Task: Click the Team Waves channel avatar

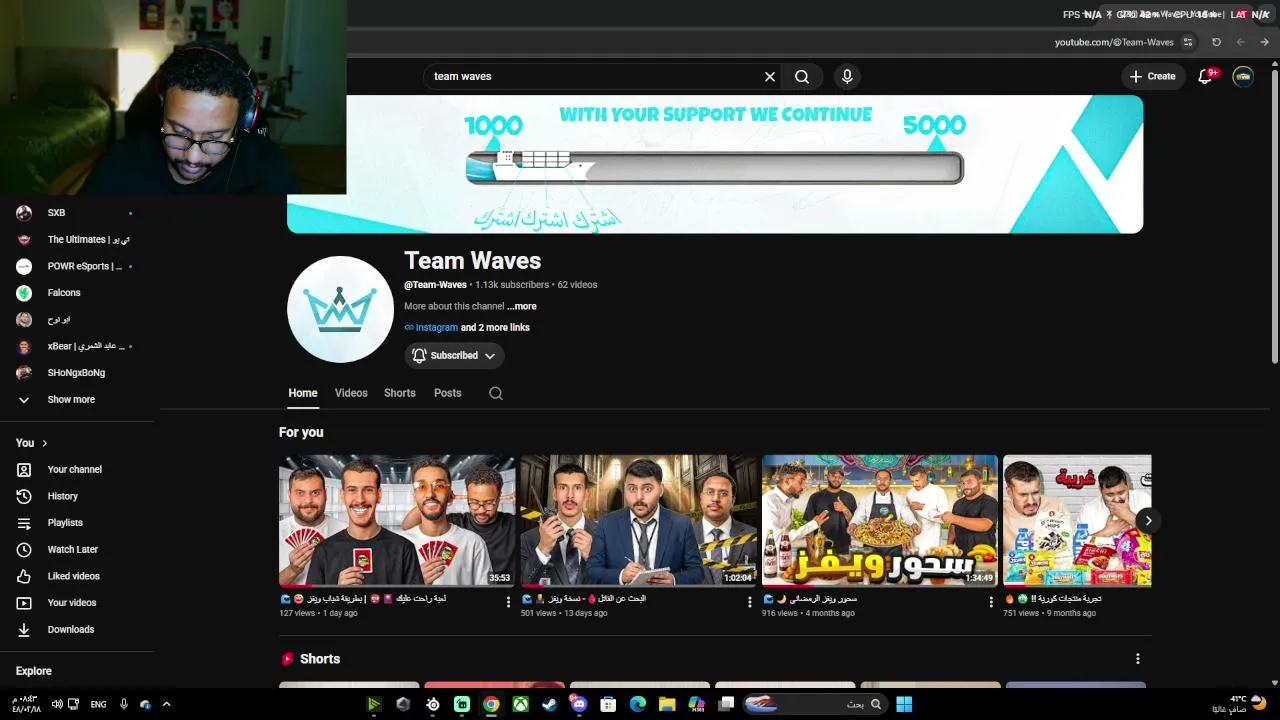Action: point(340,309)
